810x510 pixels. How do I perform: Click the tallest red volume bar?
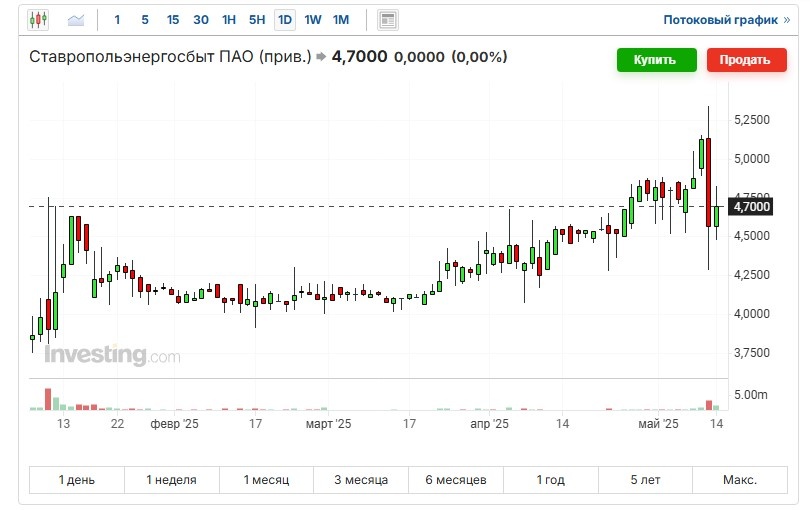48,399
